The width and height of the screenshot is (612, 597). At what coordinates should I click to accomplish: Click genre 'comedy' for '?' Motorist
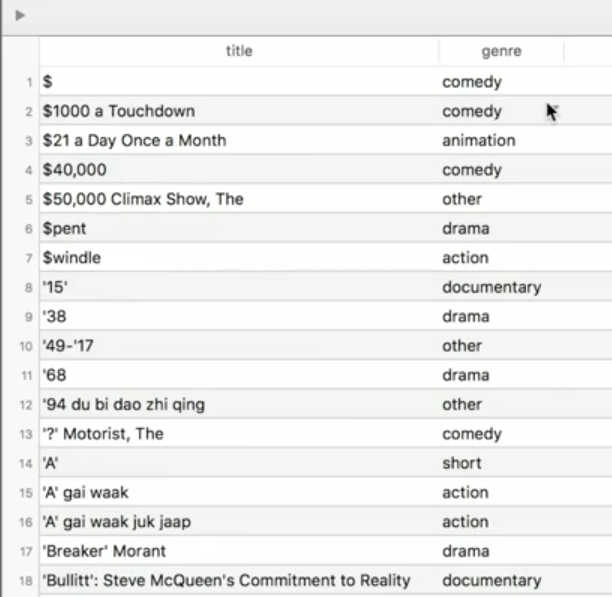coord(472,434)
